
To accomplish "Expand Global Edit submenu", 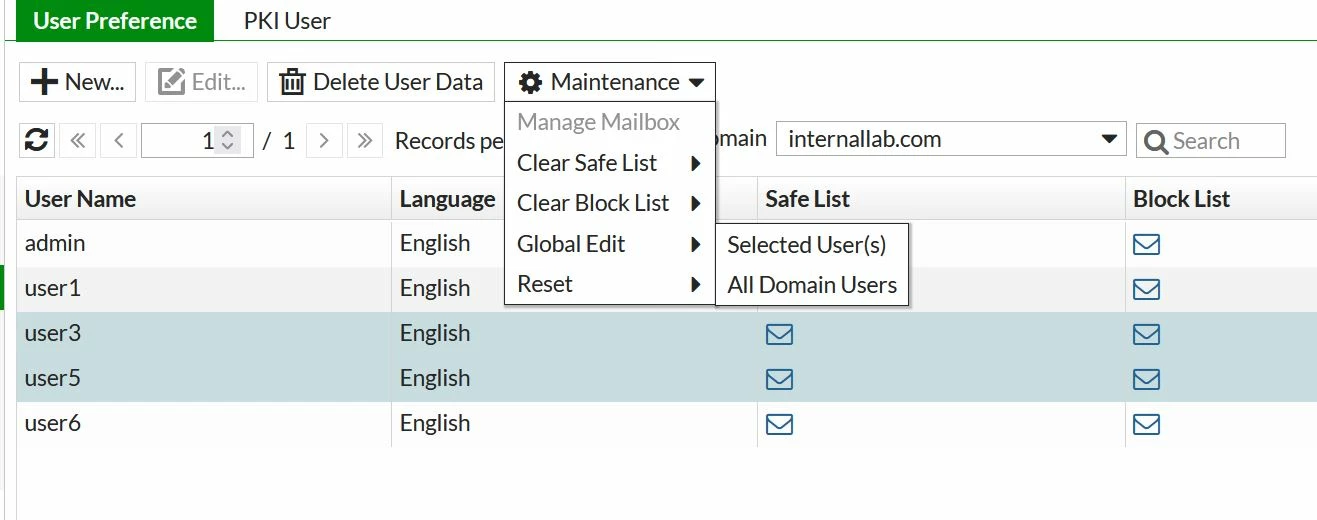I will (610, 244).
